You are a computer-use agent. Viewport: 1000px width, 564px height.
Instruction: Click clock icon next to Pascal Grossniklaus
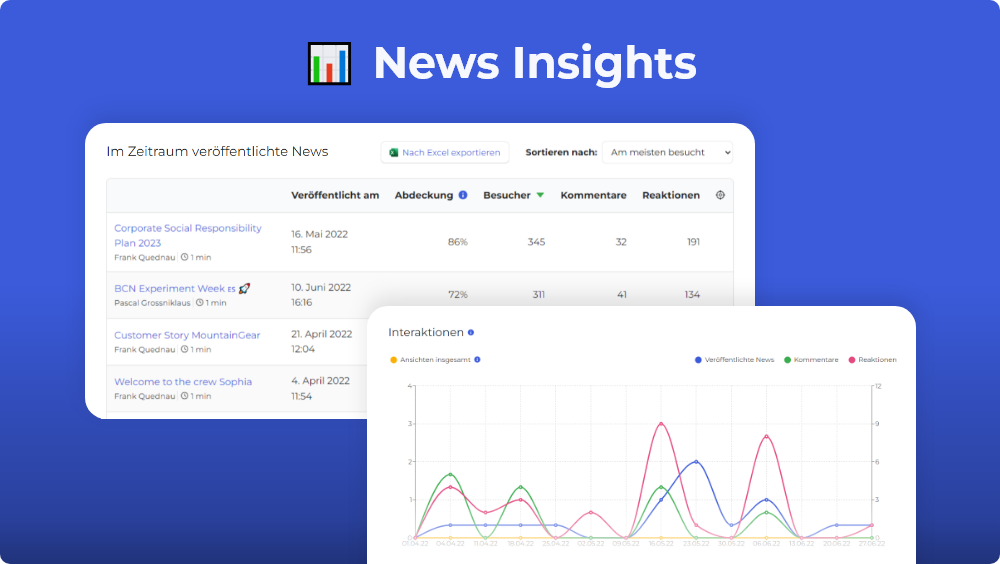coord(200,302)
